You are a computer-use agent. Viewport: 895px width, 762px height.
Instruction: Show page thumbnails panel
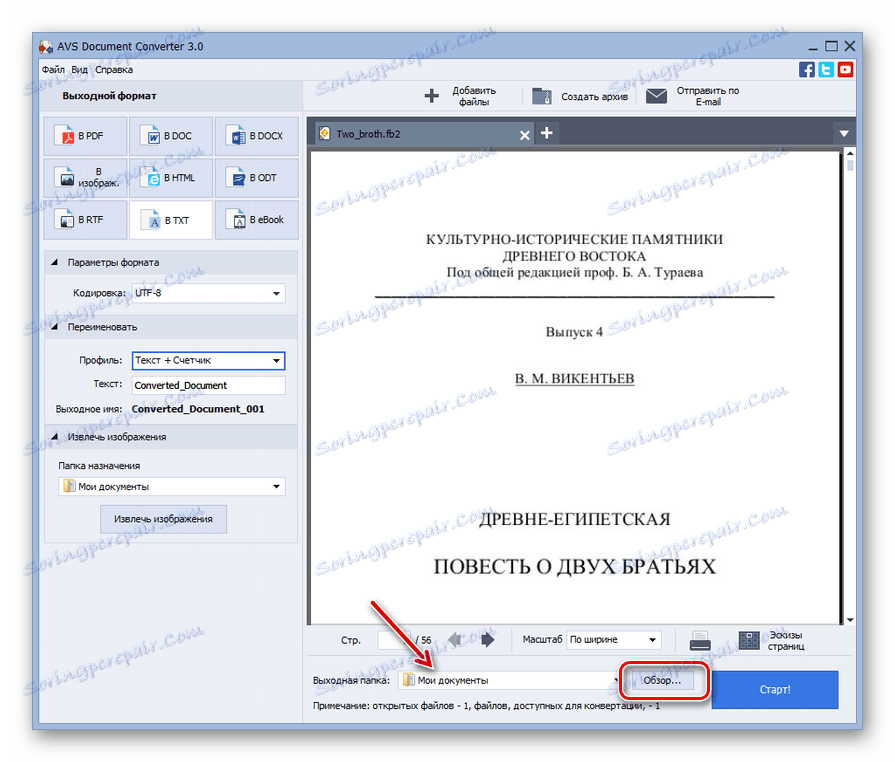click(771, 640)
